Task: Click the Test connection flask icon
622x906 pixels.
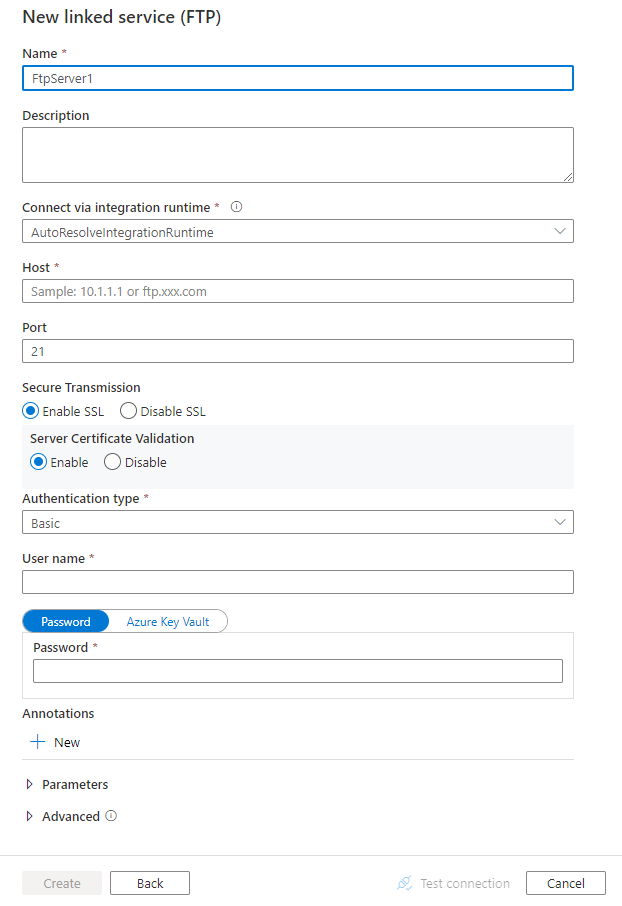Action: click(404, 883)
